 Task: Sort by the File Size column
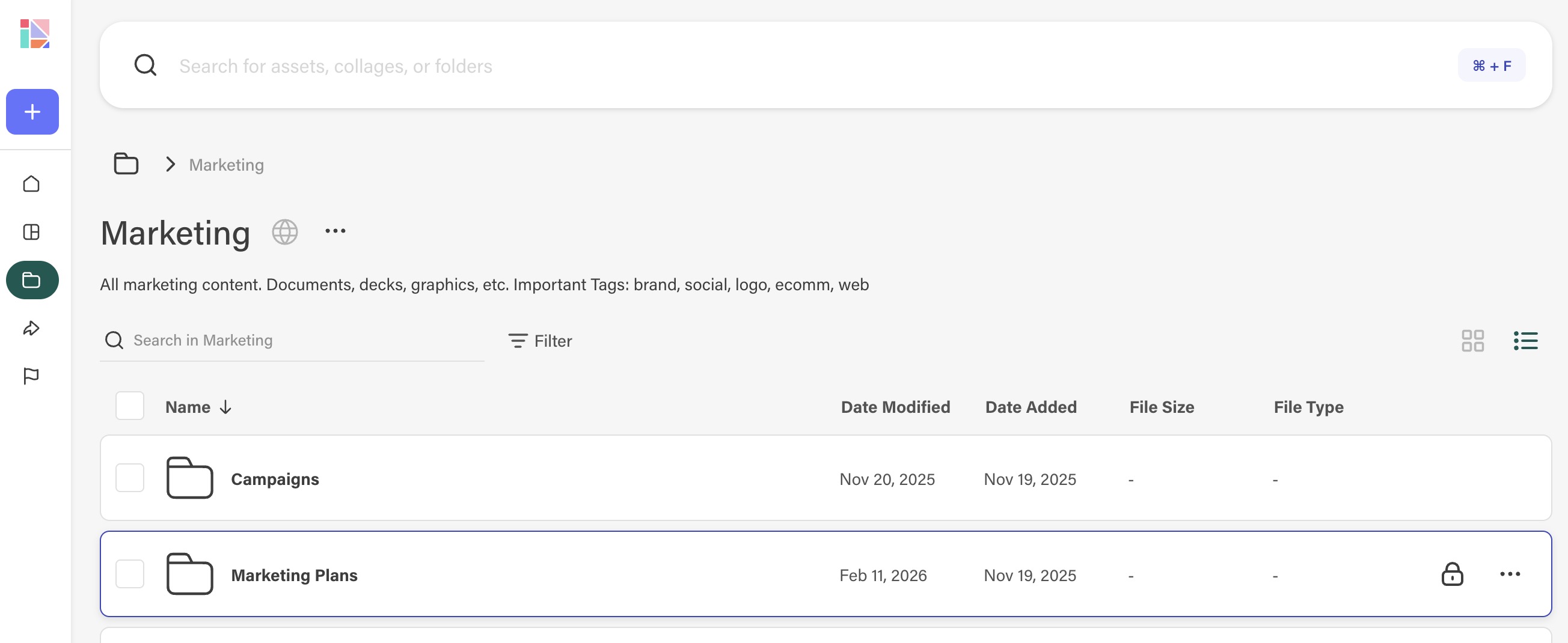[1162, 407]
